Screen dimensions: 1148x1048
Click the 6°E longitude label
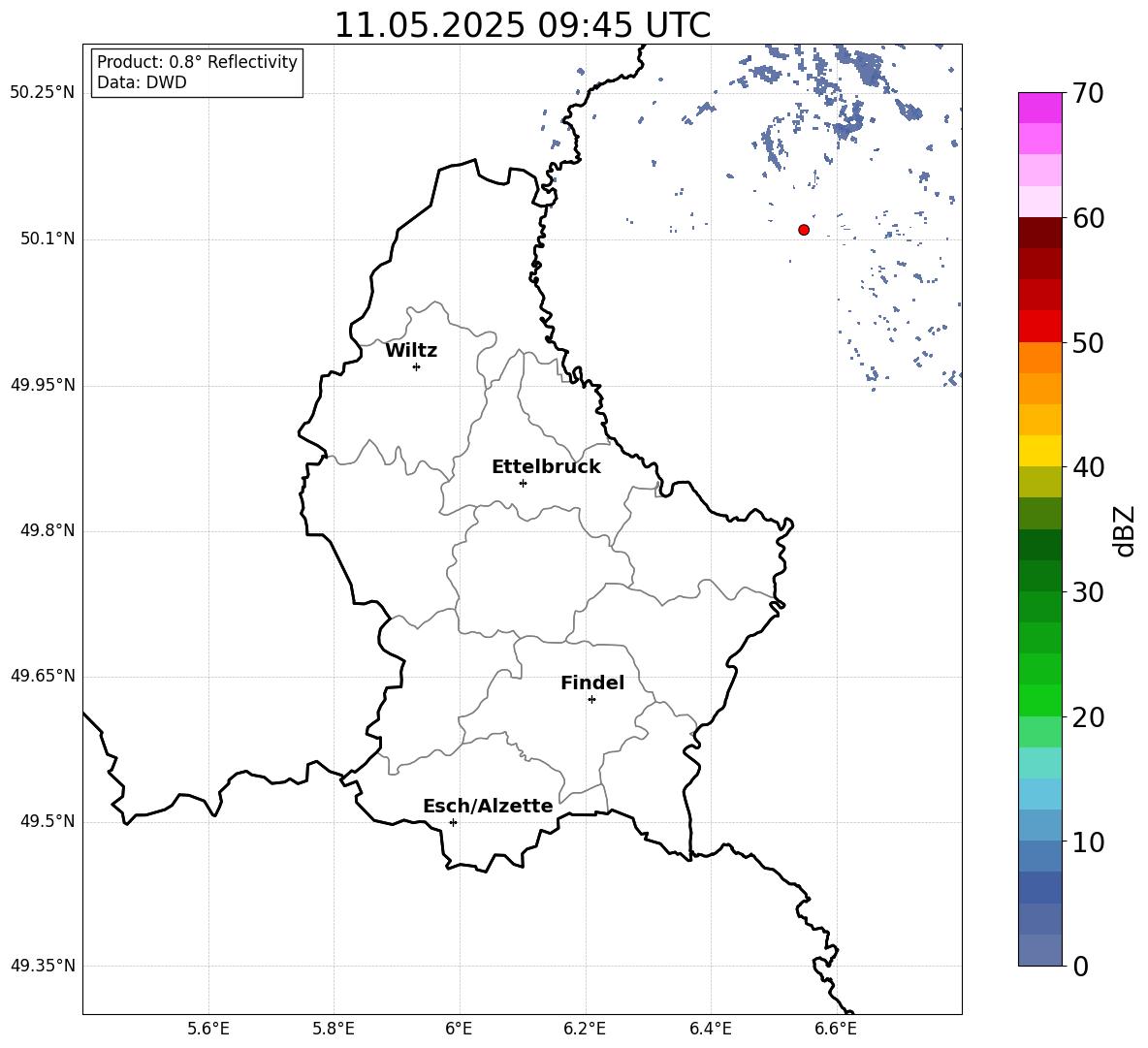click(x=459, y=1029)
